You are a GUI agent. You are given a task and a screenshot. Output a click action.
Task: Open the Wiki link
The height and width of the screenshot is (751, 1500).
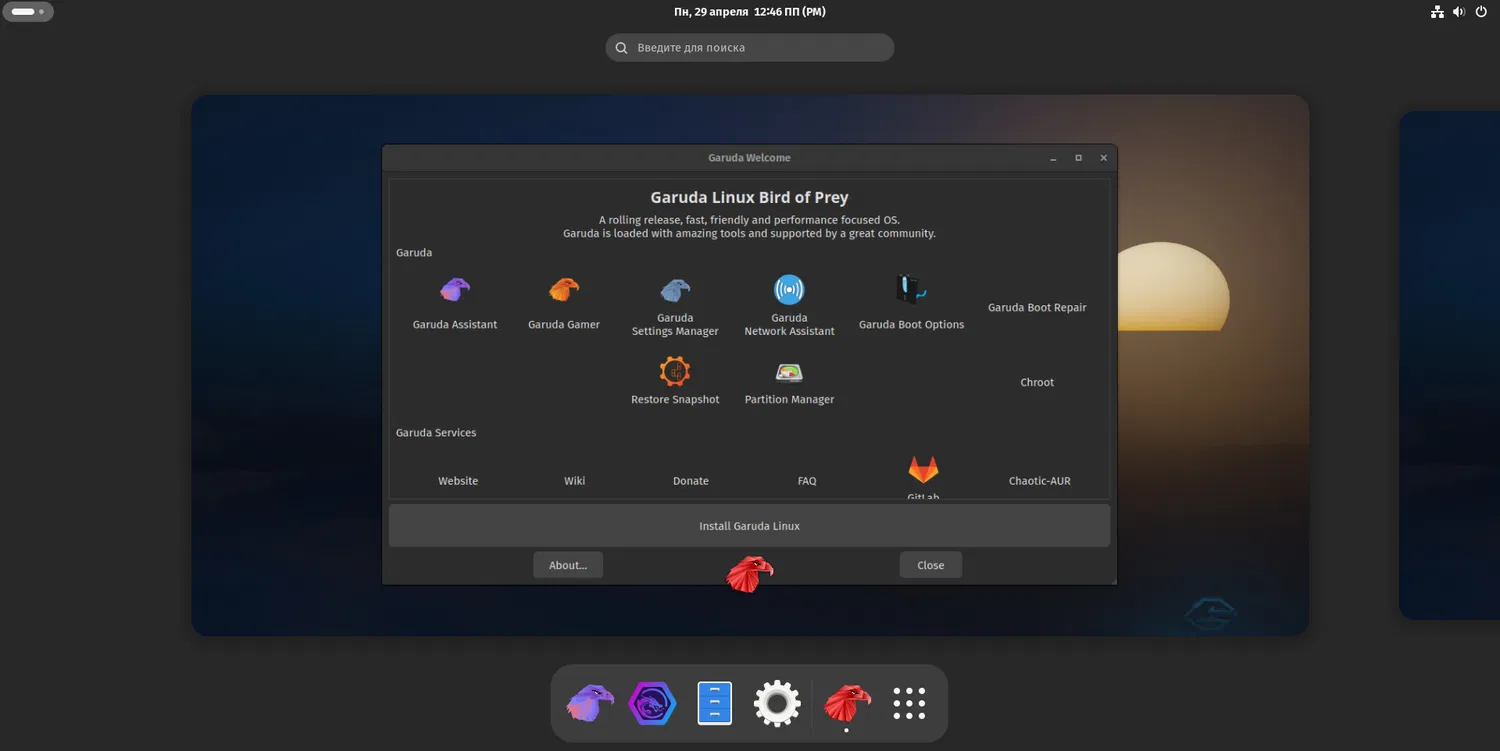574,481
